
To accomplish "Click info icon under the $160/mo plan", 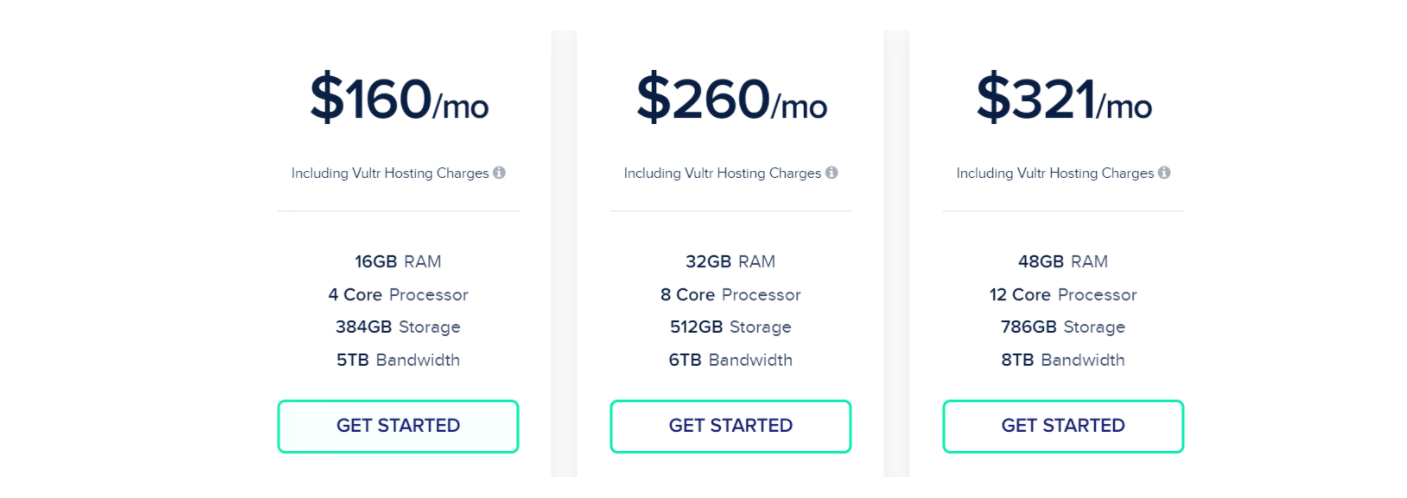I will [499, 173].
